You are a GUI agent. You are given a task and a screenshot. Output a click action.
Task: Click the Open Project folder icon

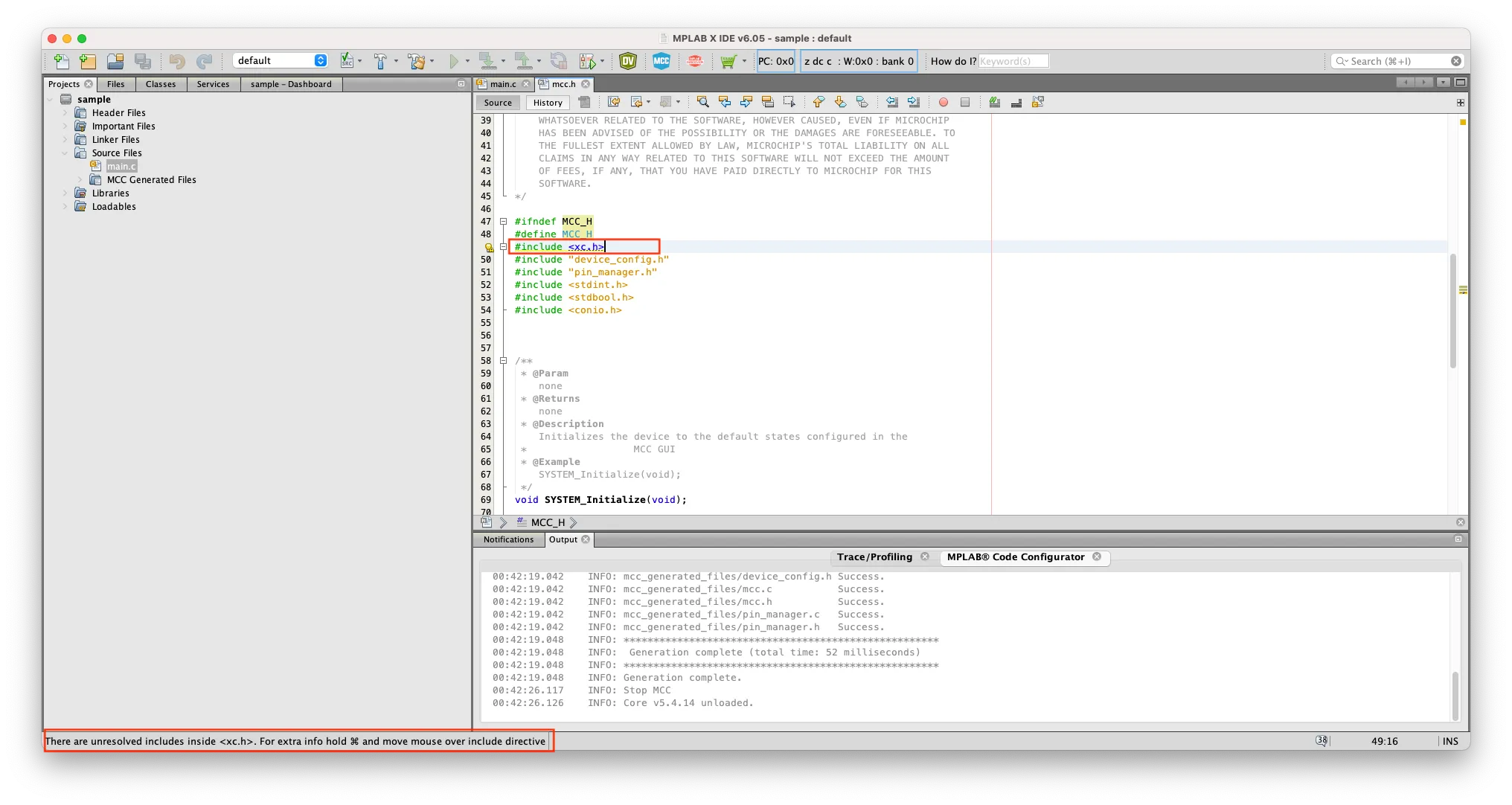tap(115, 61)
